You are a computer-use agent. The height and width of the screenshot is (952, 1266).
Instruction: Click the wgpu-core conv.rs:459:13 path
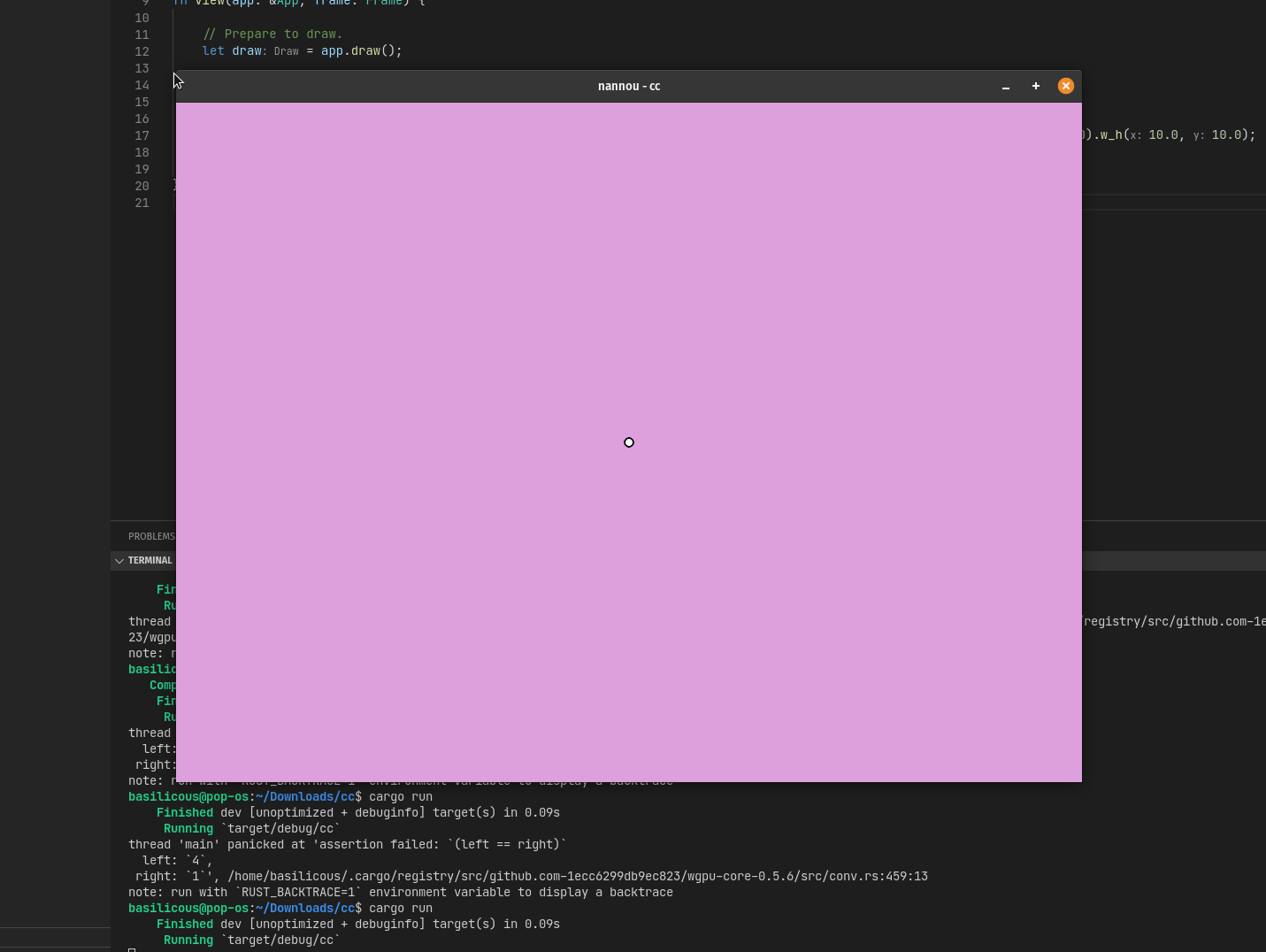578,876
